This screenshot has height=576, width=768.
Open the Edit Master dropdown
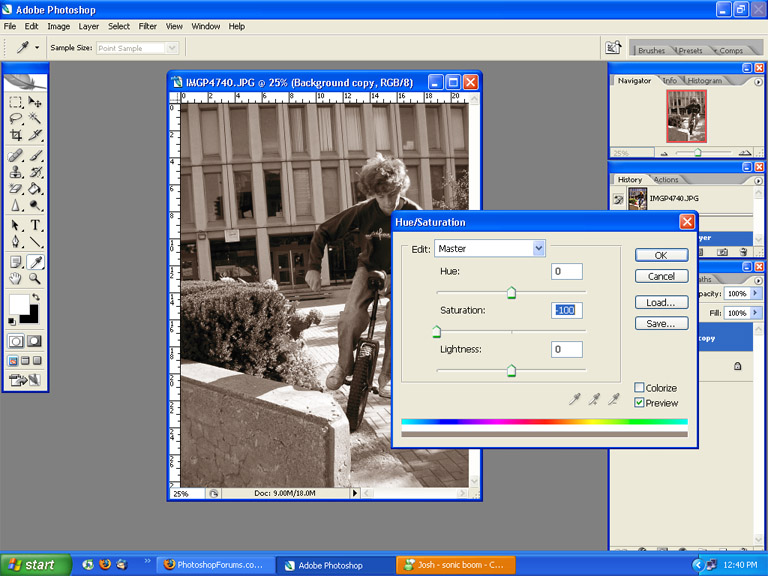539,248
